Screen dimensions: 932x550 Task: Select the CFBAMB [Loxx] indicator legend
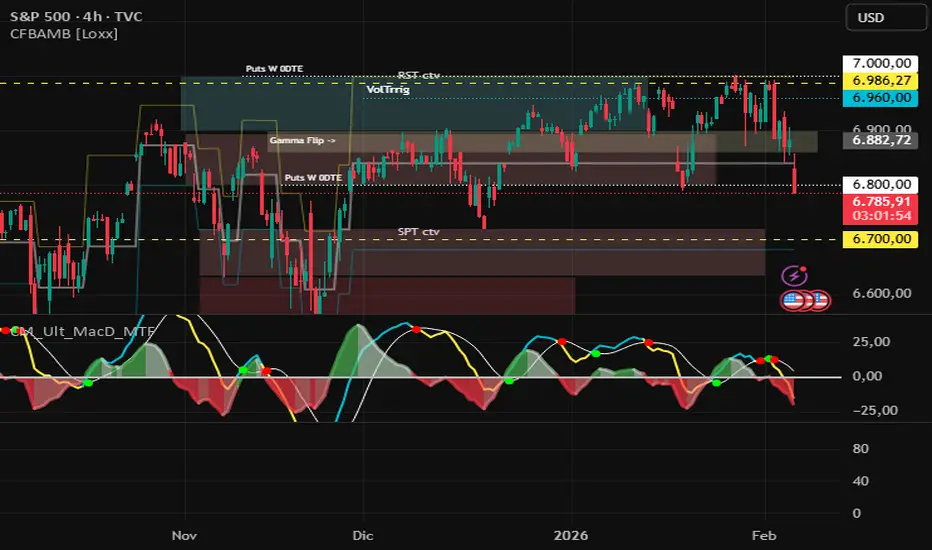[64, 33]
